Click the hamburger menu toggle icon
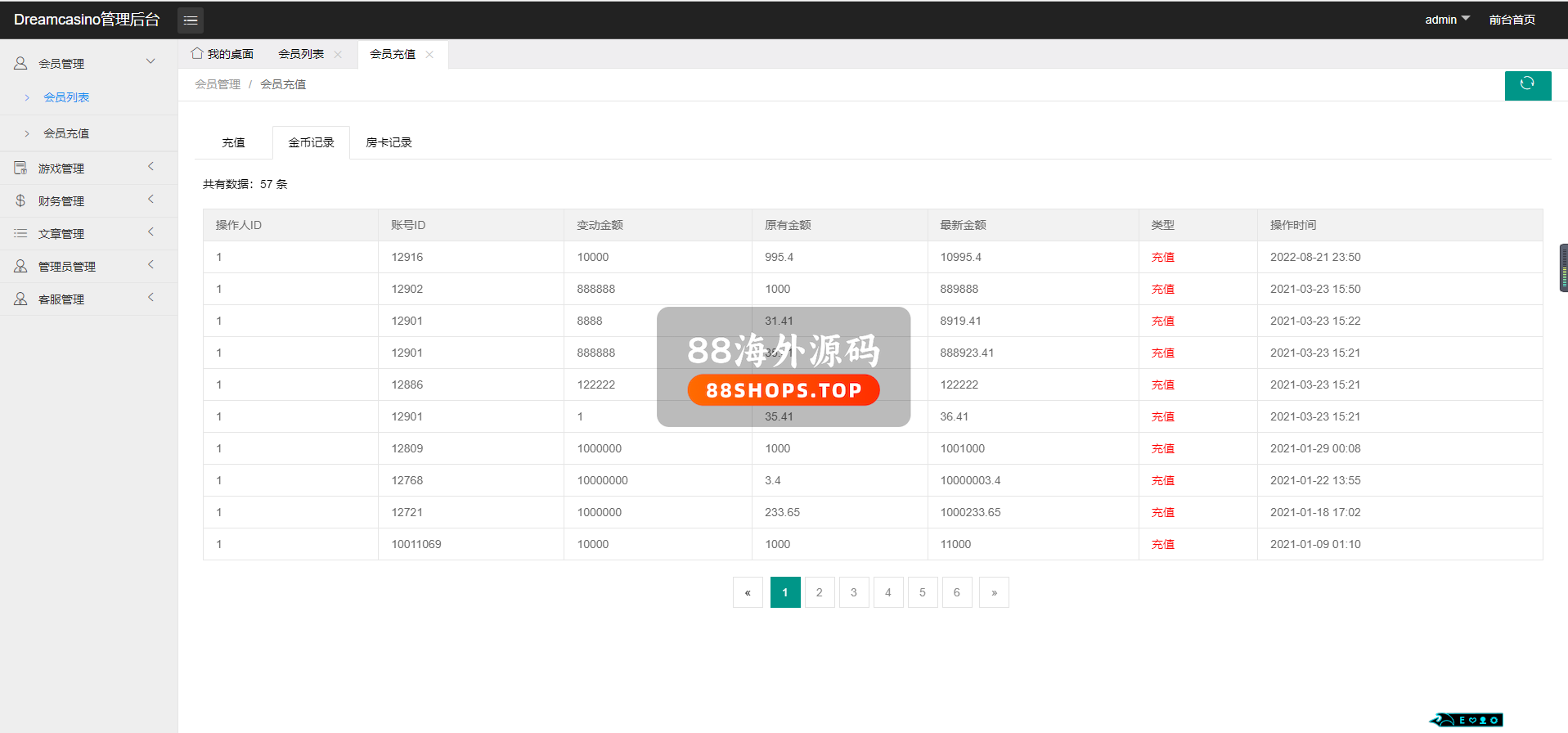1568x733 pixels. coord(191,20)
